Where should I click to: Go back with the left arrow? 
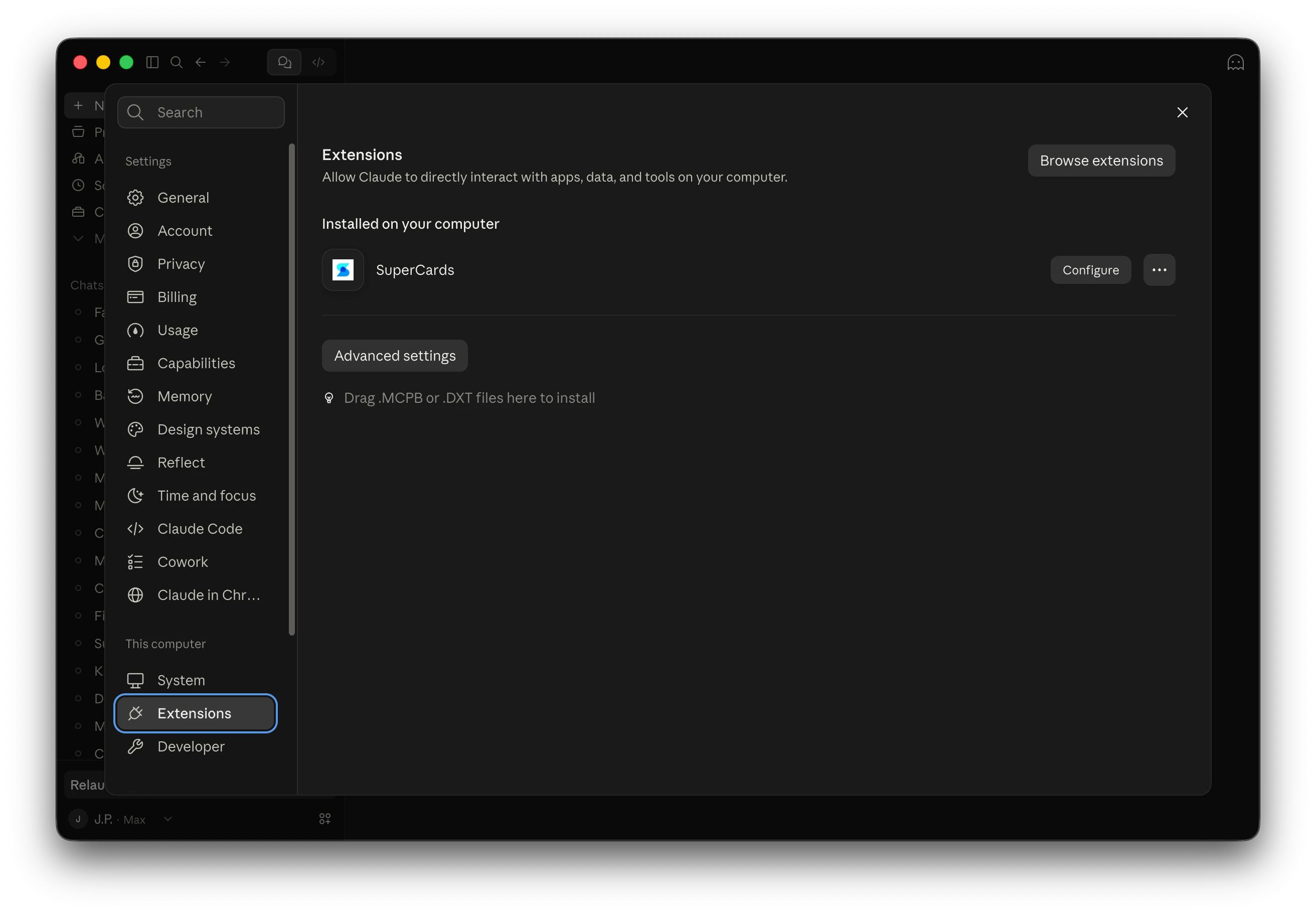pos(201,62)
